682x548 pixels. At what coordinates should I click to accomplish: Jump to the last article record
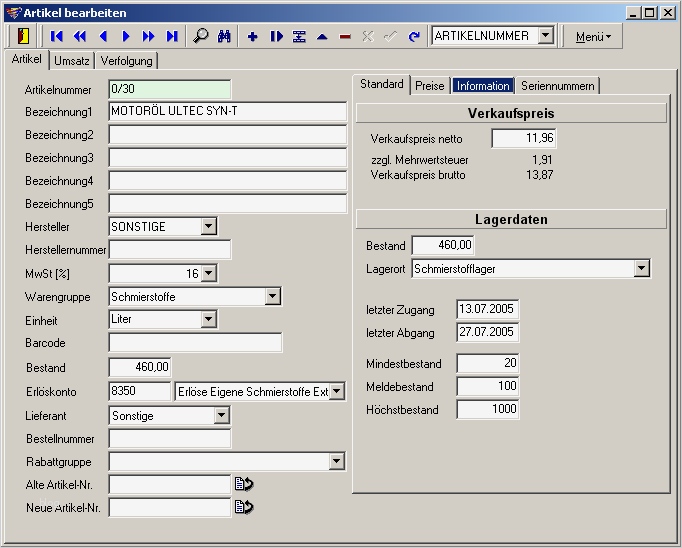[x=172, y=36]
